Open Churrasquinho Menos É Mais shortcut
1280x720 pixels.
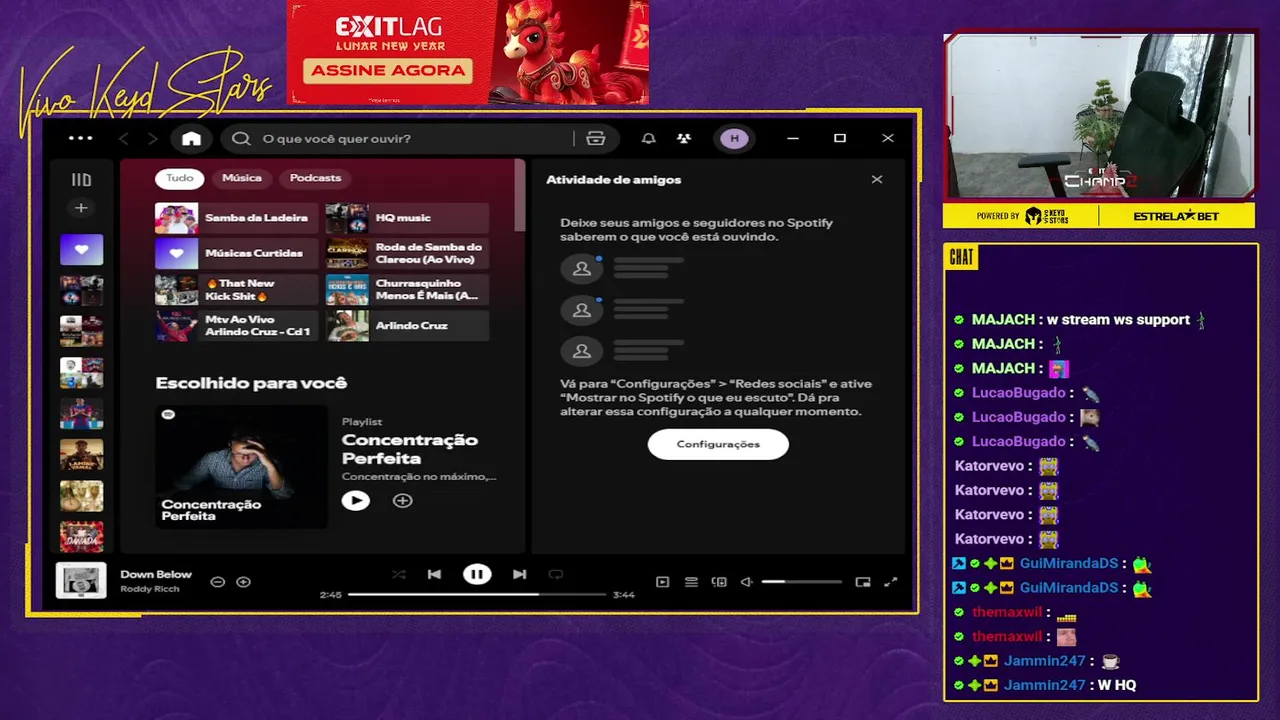pyautogui.click(x=407, y=290)
